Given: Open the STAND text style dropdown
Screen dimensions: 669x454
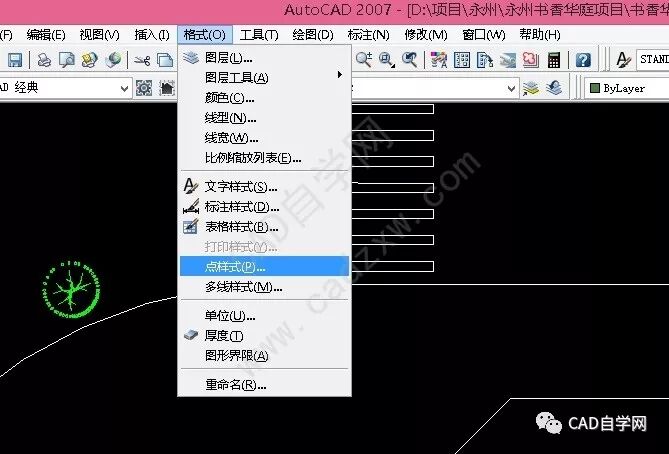Looking at the screenshot, I should click(x=653, y=59).
